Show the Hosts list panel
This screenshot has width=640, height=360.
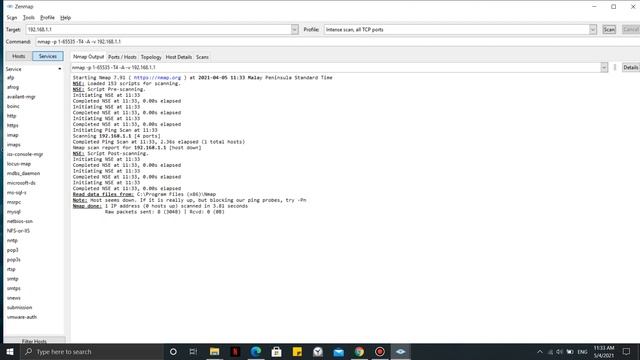(18, 56)
